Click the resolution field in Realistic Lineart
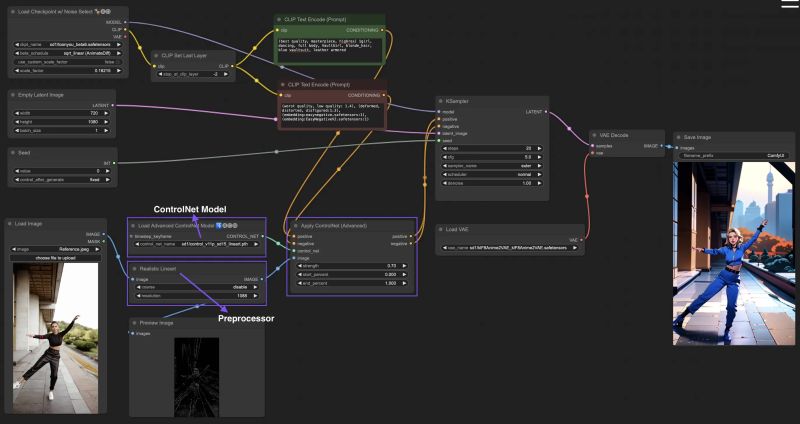The width and height of the screenshot is (800, 424). pyautogui.click(x=197, y=296)
